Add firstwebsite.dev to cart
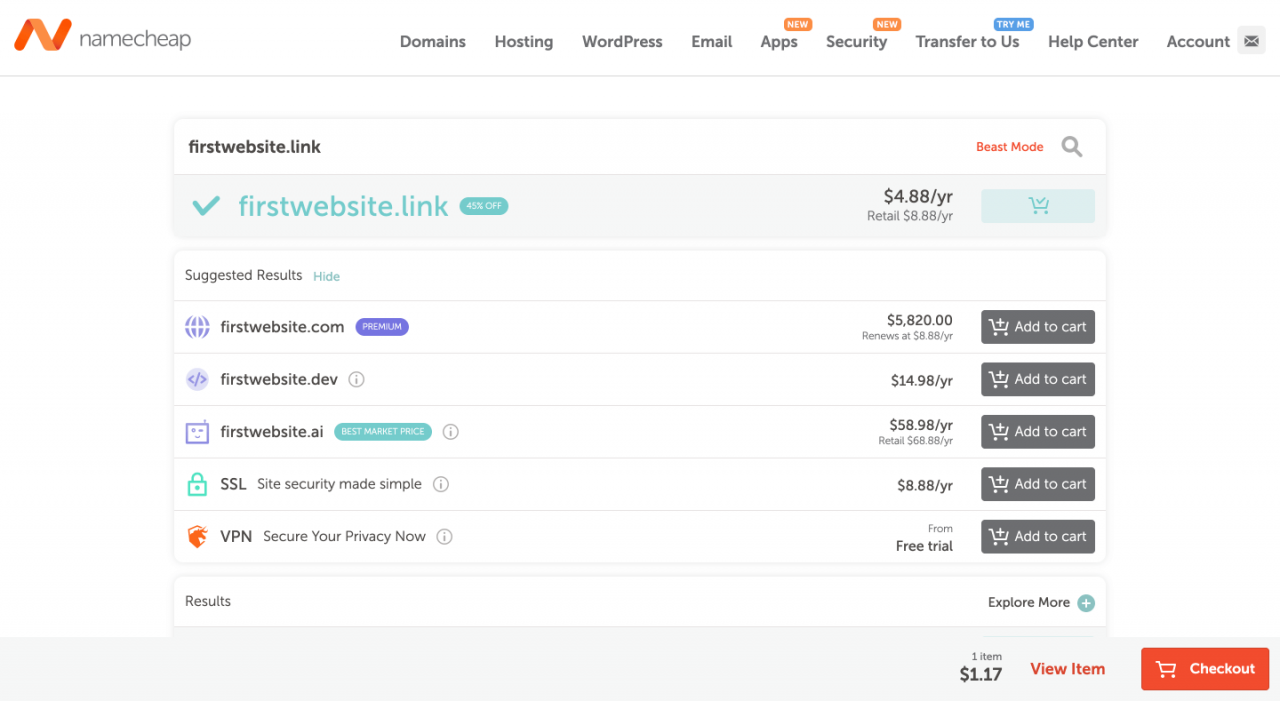This screenshot has width=1280, height=701. 1038,379
